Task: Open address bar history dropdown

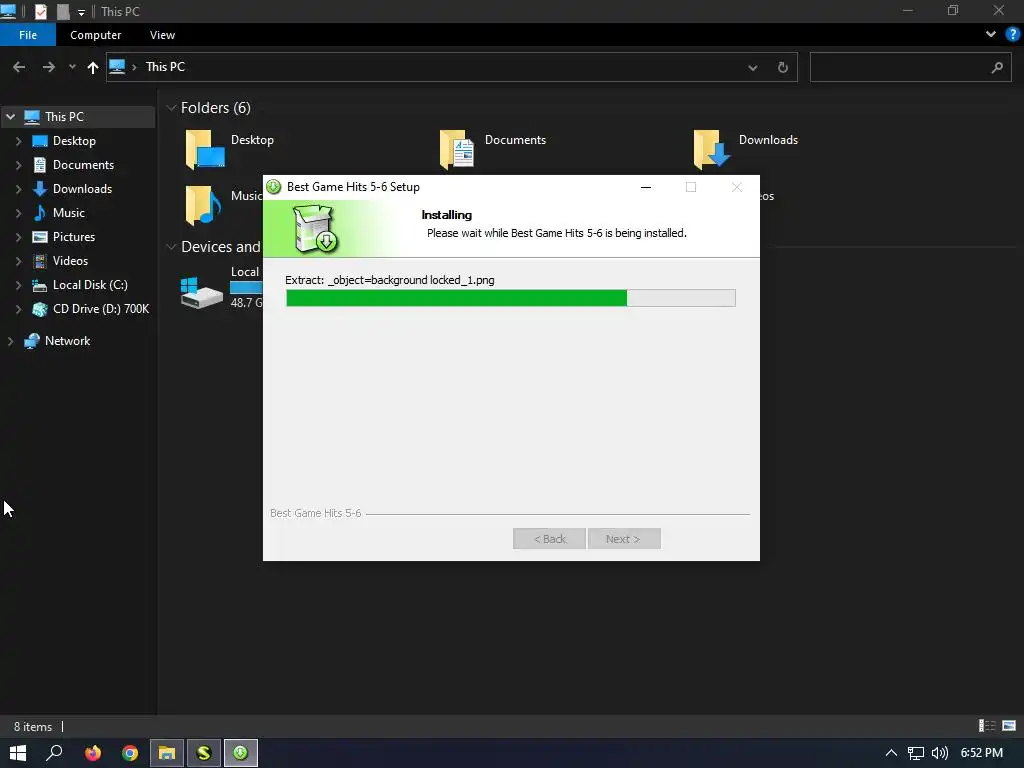Action: (x=752, y=67)
